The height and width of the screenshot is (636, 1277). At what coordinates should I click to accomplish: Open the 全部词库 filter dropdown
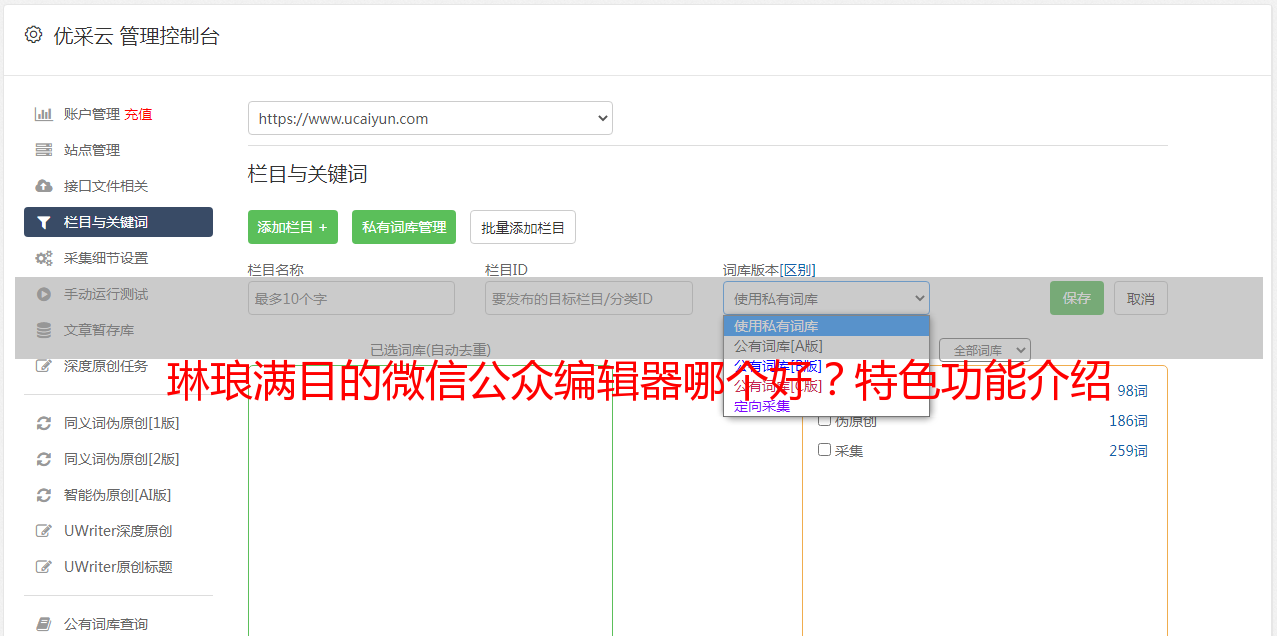pyautogui.click(x=984, y=350)
